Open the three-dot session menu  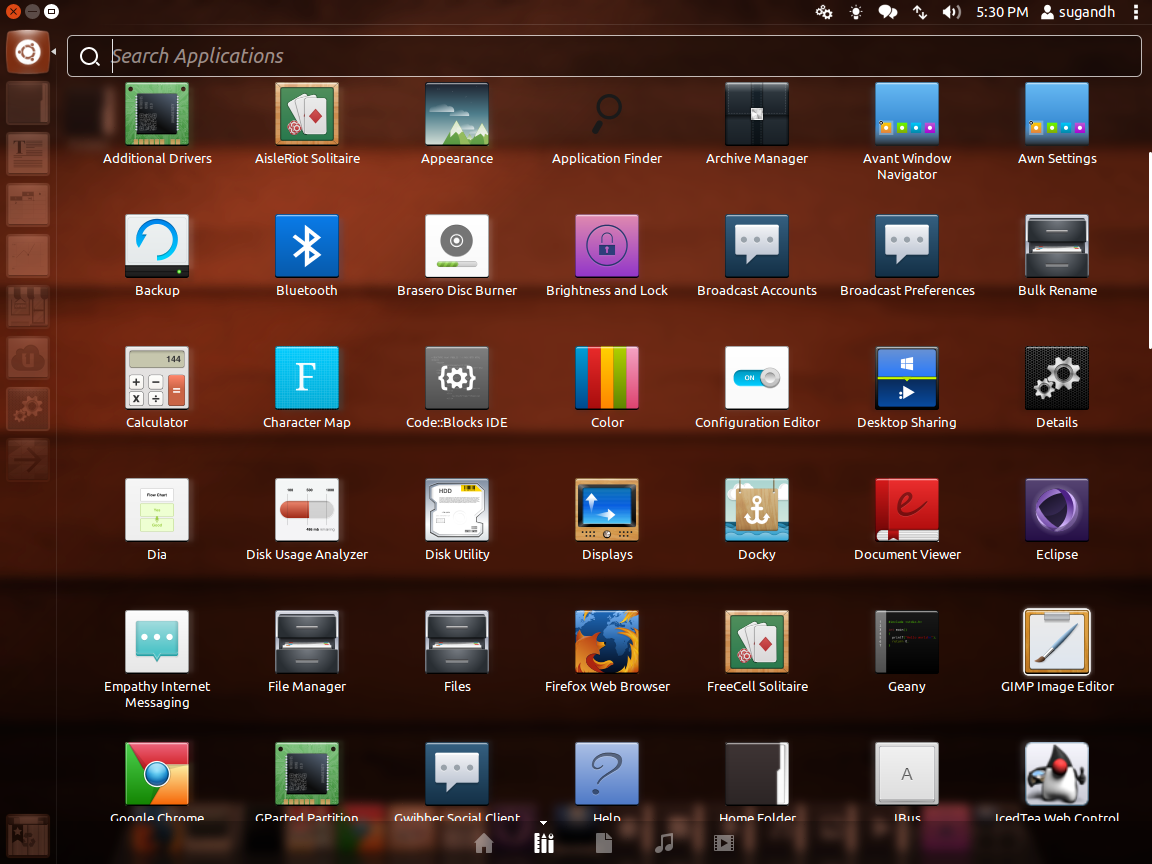point(1136,12)
